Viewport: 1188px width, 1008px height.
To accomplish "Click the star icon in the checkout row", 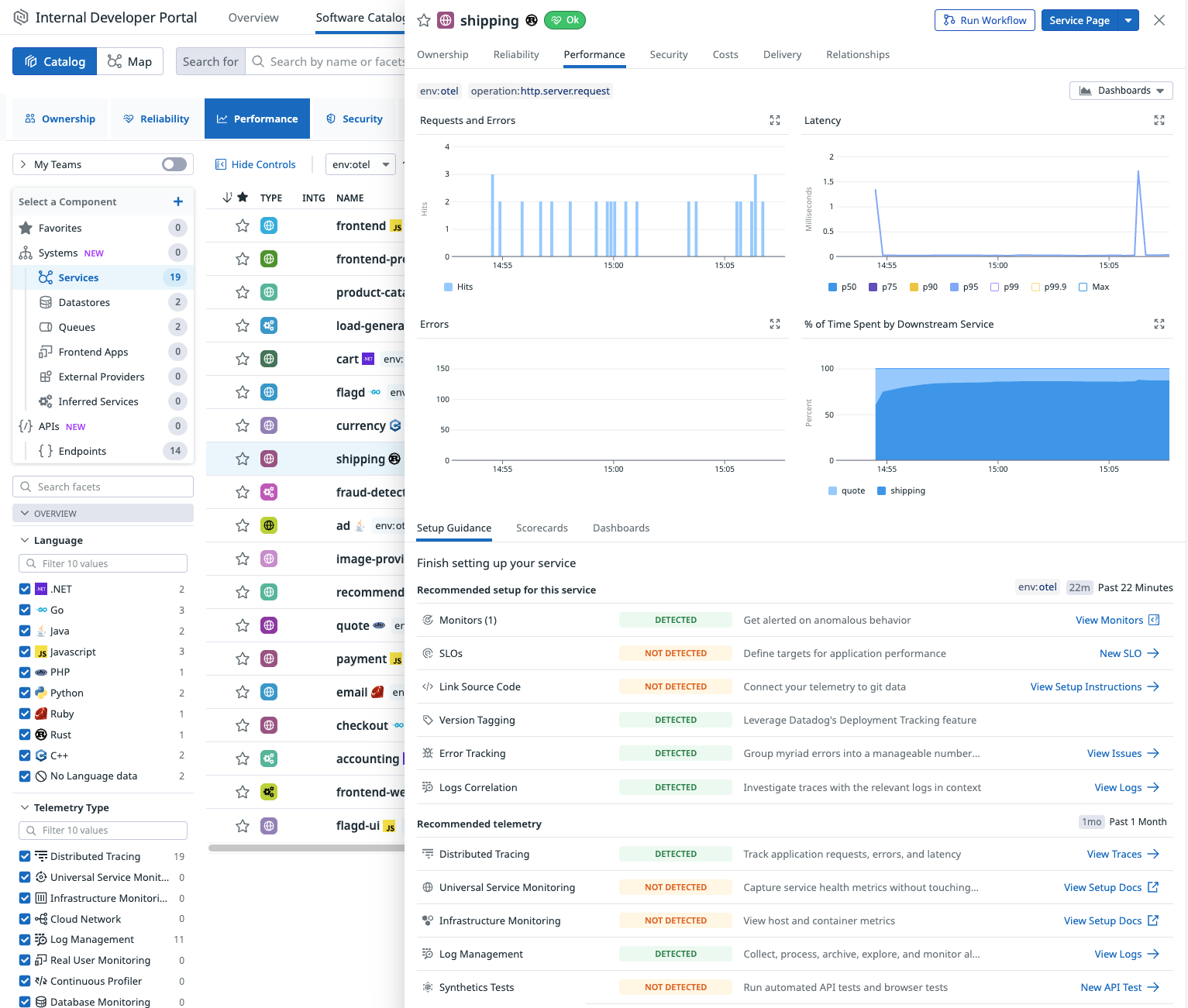I will [243, 725].
